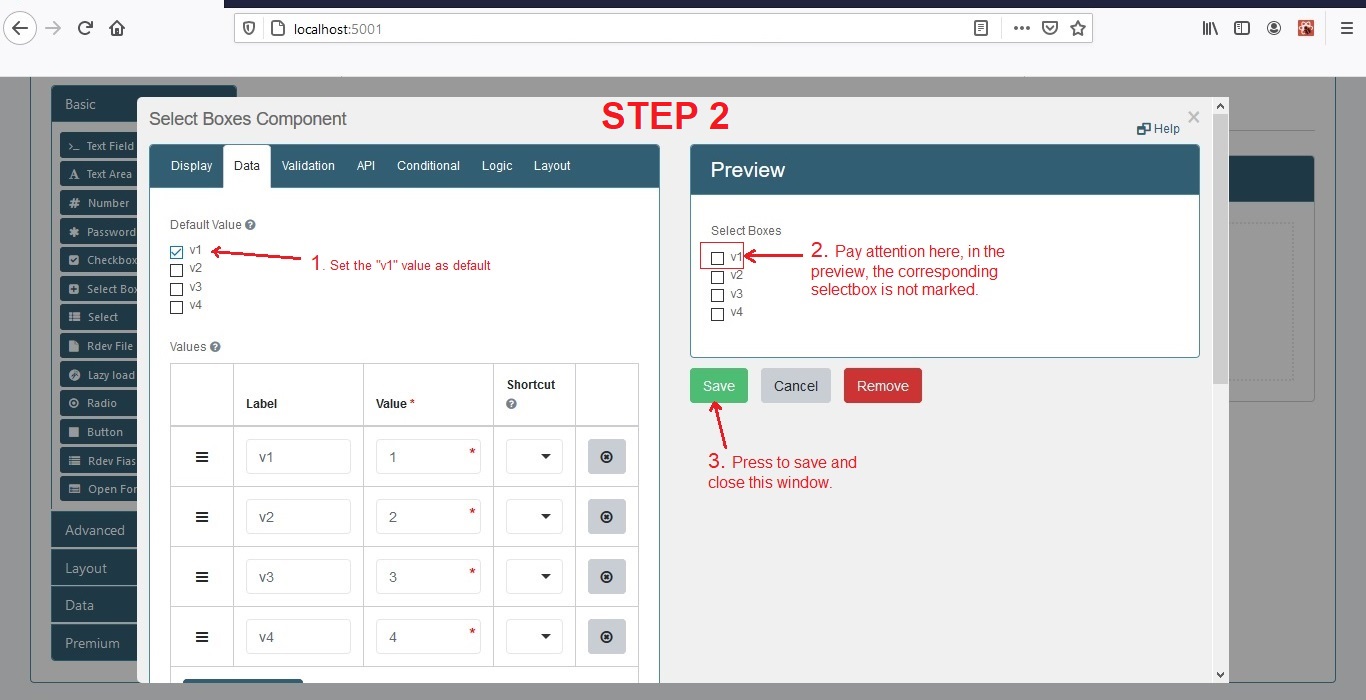Screen dimensions: 1366x700
Task: Close the Select Boxes Component dialog
Action: 1193,117
